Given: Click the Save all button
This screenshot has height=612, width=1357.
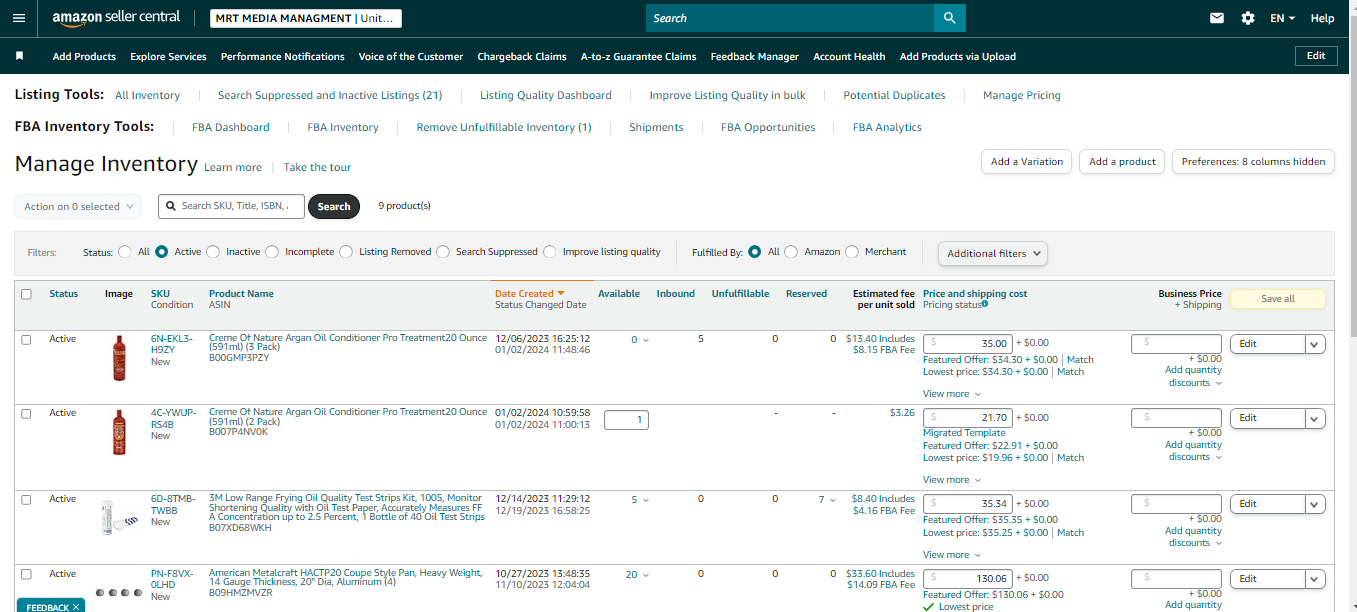Looking at the screenshot, I should tap(1277, 299).
